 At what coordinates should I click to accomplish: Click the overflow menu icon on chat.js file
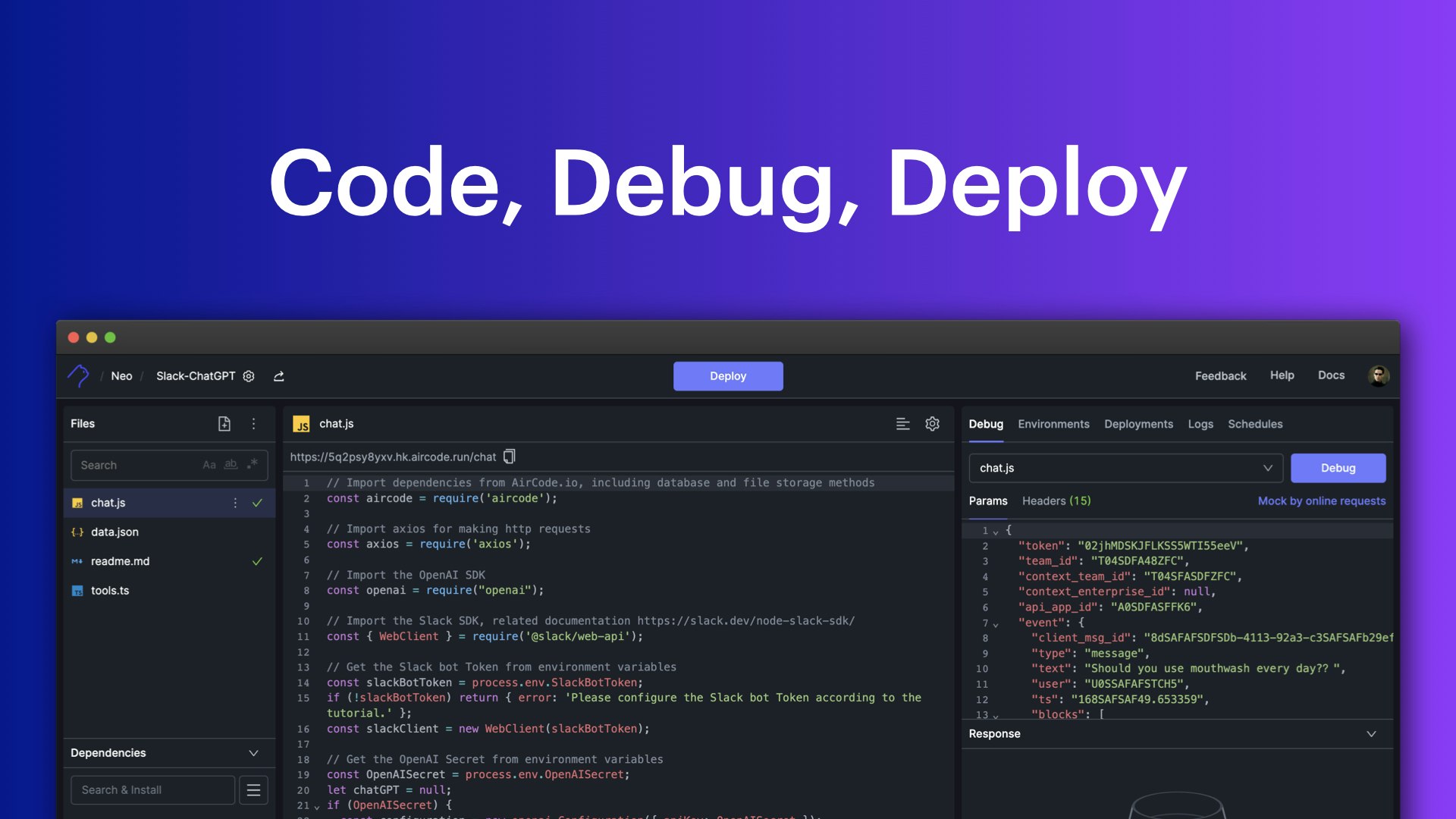click(234, 503)
